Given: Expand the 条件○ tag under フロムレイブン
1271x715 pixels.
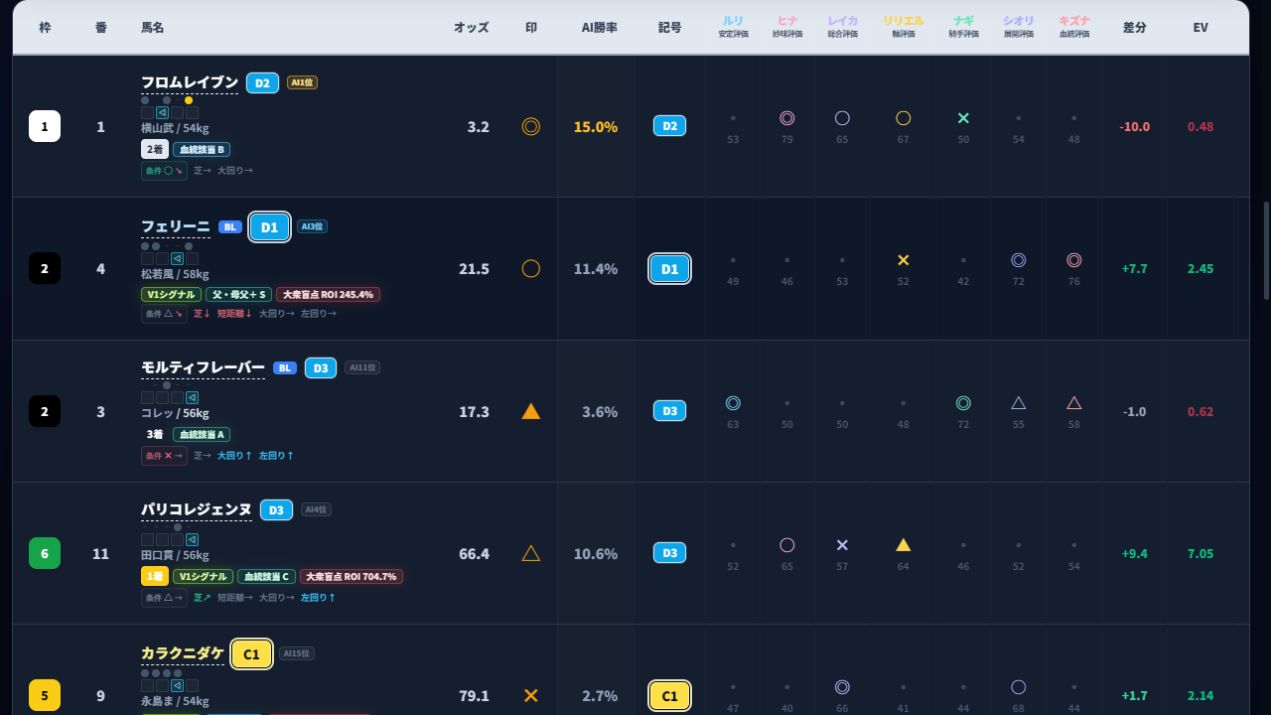Looking at the screenshot, I should (x=164, y=171).
